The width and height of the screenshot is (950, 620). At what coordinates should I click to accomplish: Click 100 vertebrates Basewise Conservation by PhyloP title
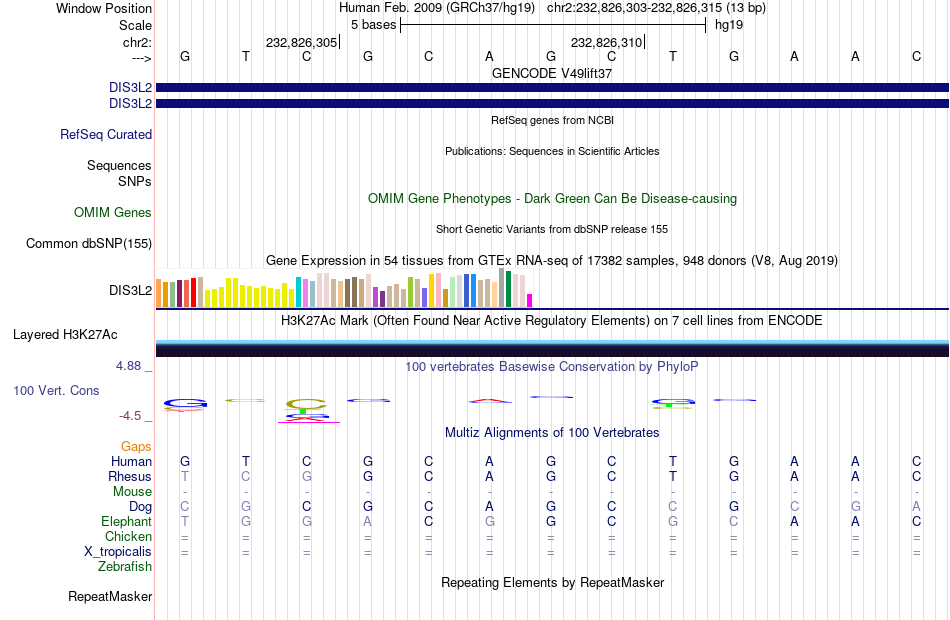coord(552,367)
